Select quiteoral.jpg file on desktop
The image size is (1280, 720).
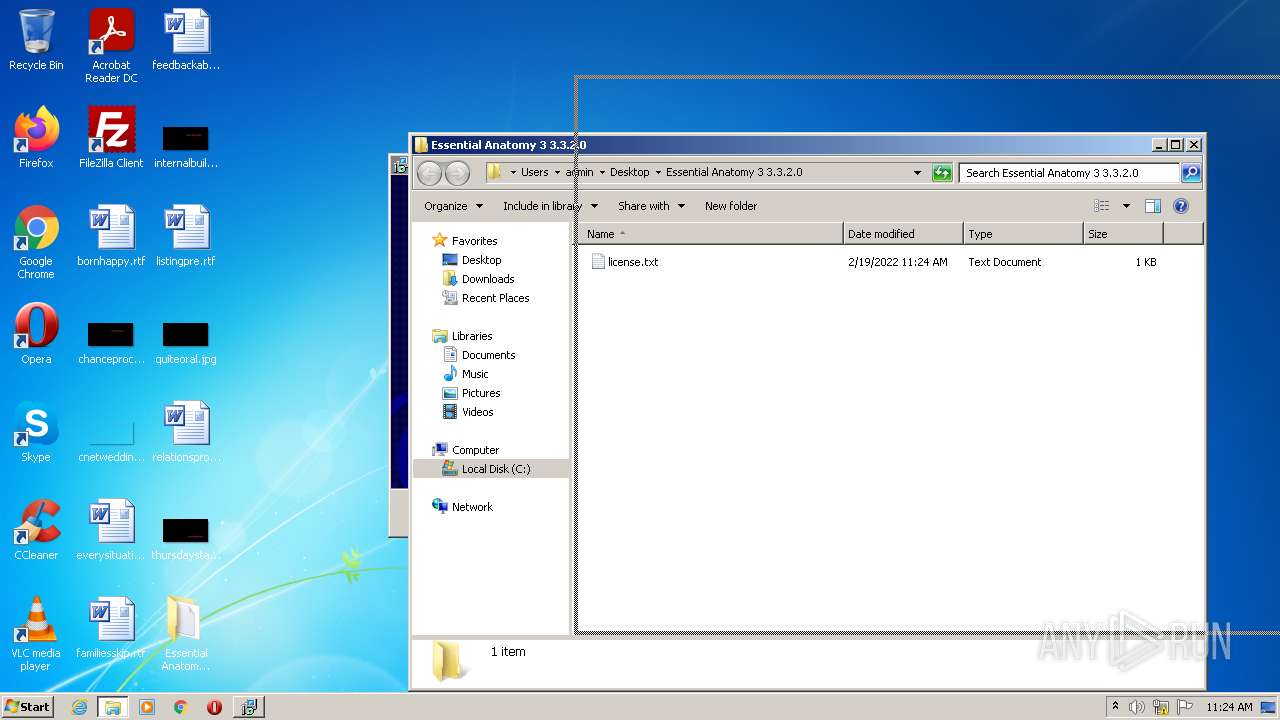186,343
